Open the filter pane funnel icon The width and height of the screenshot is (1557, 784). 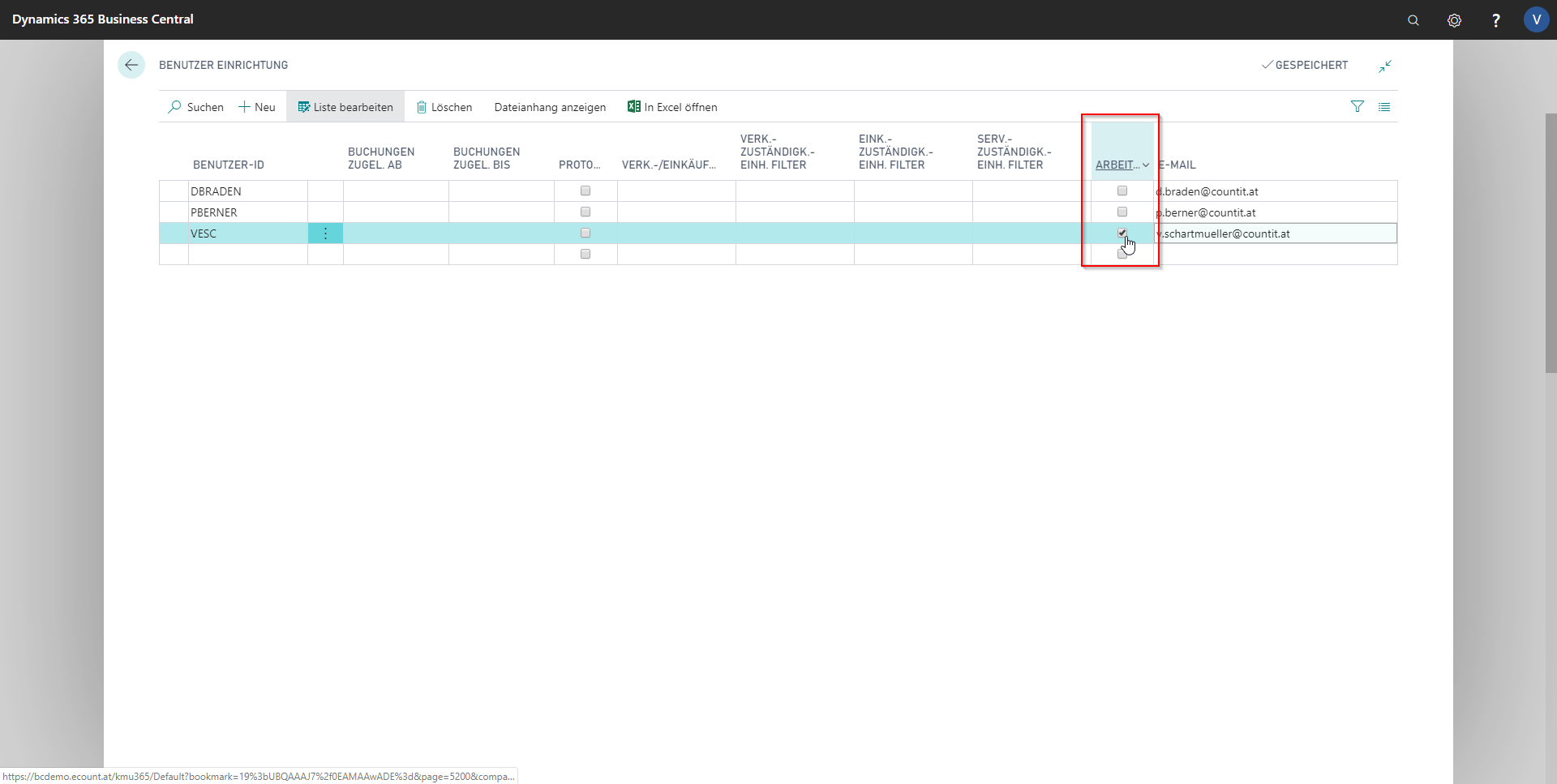pos(1357,107)
